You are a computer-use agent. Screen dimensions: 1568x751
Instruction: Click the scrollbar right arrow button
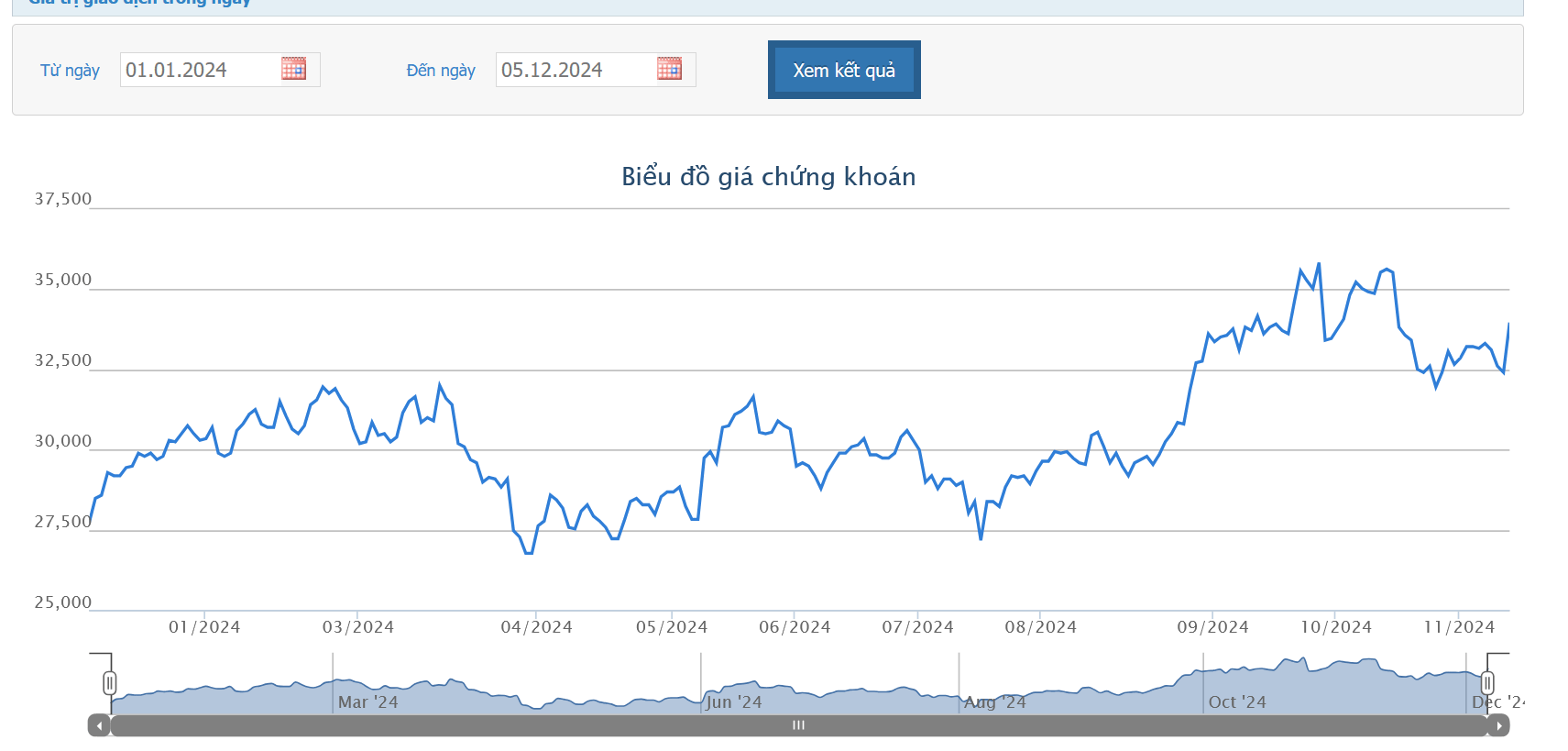(x=1498, y=725)
